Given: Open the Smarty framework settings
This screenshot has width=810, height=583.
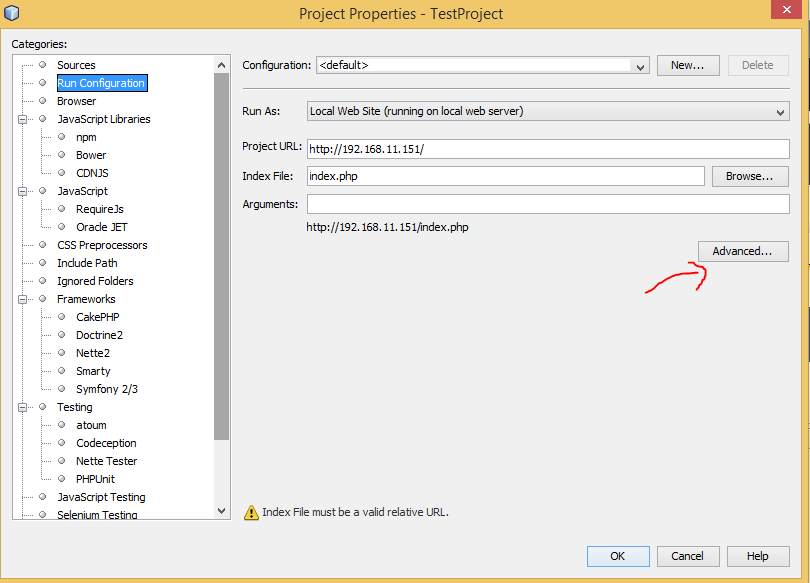Looking at the screenshot, I should pyautogui.click(x=93, y=371).
